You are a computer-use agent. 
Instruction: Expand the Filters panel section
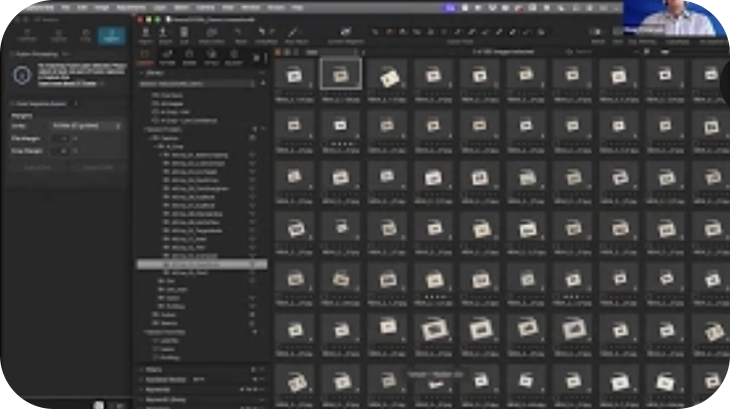tap(142, 370)
